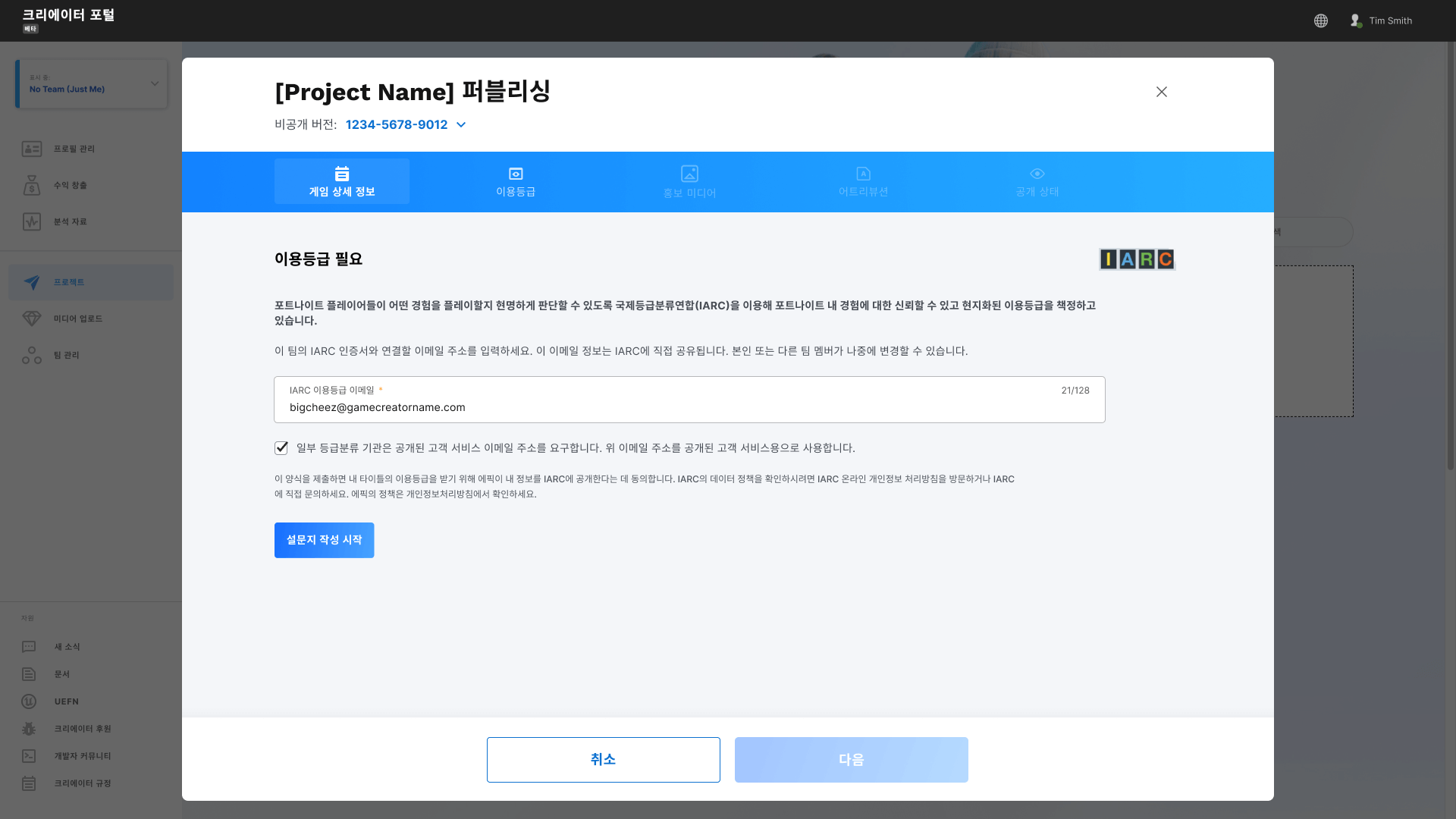
Task: Close the publishing dialog
Action: (1162, 92)
